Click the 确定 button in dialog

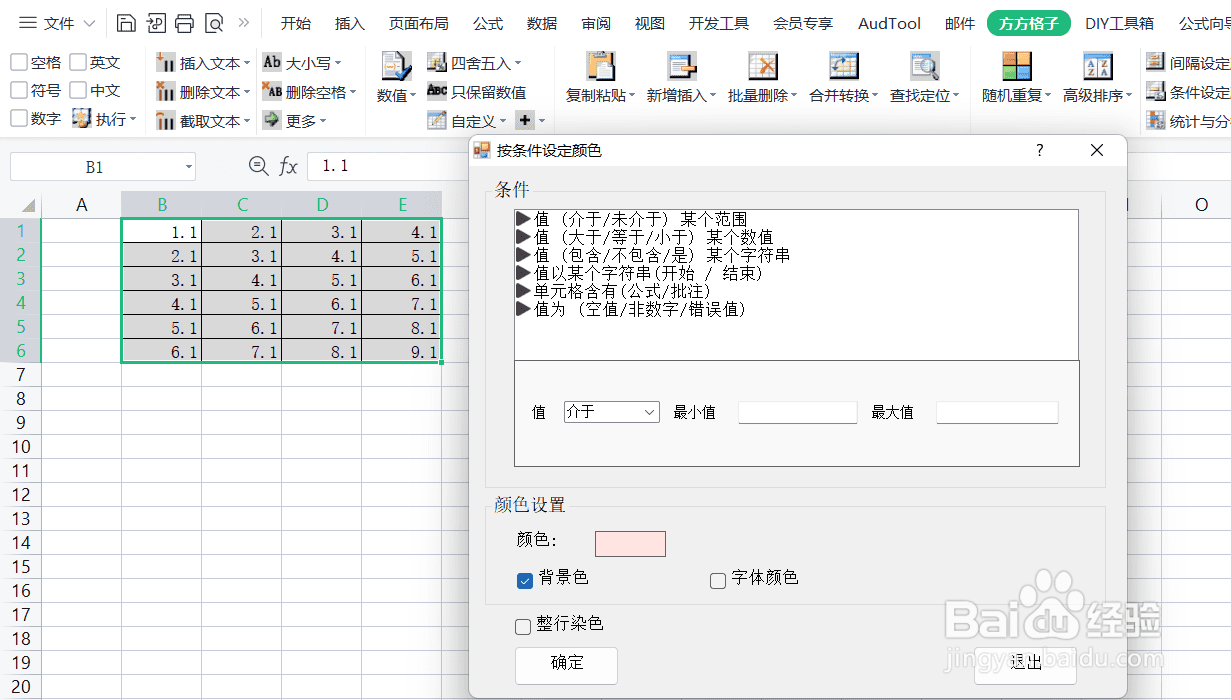[x=566, y=665]
